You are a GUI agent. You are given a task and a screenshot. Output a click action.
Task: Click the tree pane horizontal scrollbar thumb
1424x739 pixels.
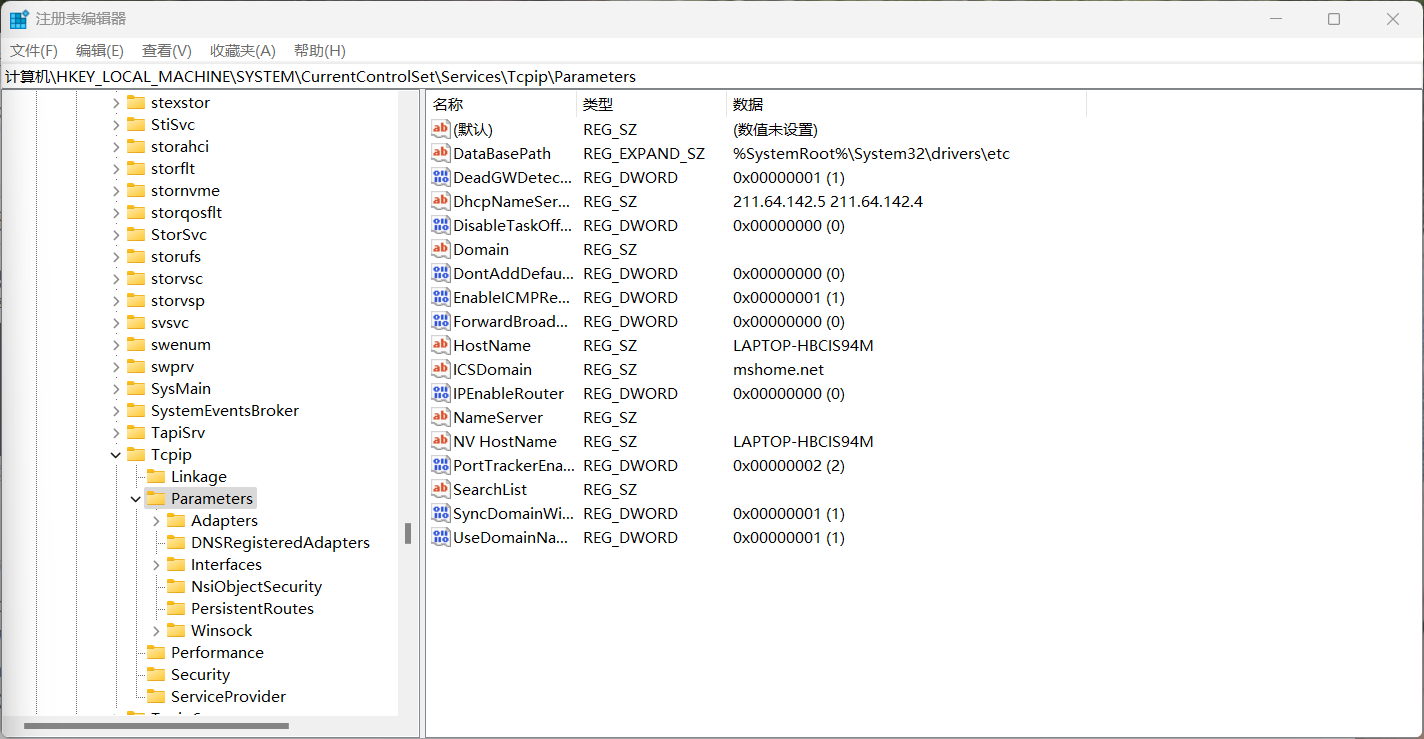(x=156, y=726)
